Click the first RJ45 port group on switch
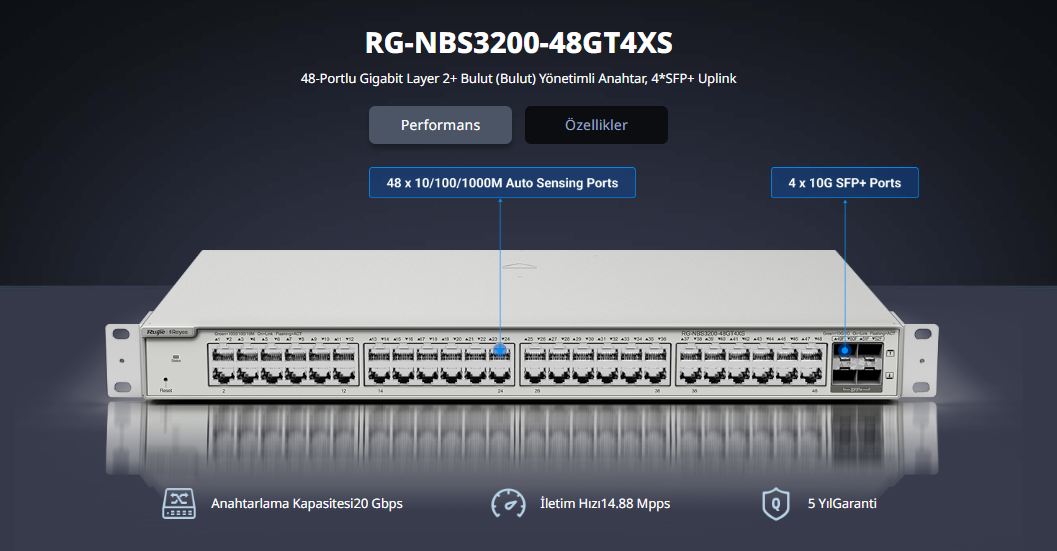Image resolution: width=1057 pixels, height=551 pixels. pyautogui.click(x=282, y=365)
